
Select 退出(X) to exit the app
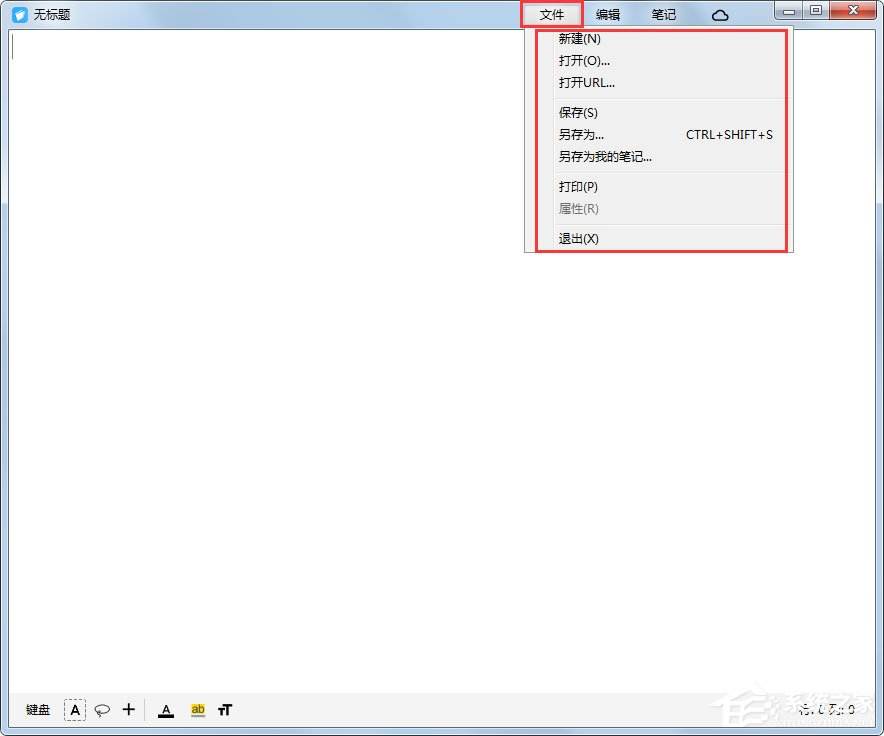(x=579, y=239)
